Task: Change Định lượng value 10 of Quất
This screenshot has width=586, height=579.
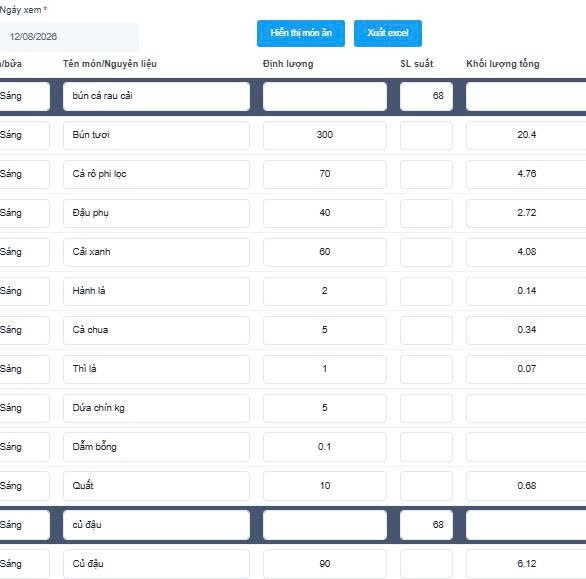Action: tap(325, 486)
